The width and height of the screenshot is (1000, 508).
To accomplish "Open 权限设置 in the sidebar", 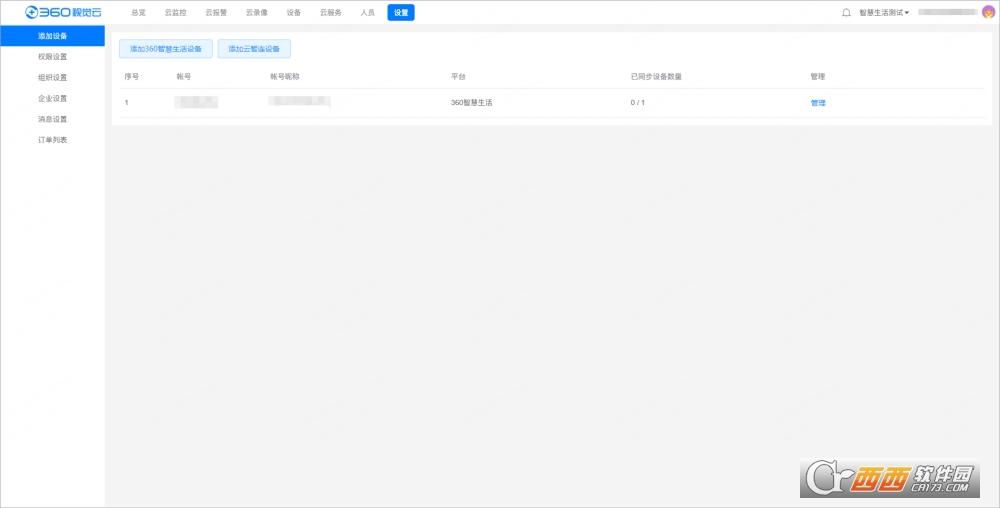I will (52, 57).
